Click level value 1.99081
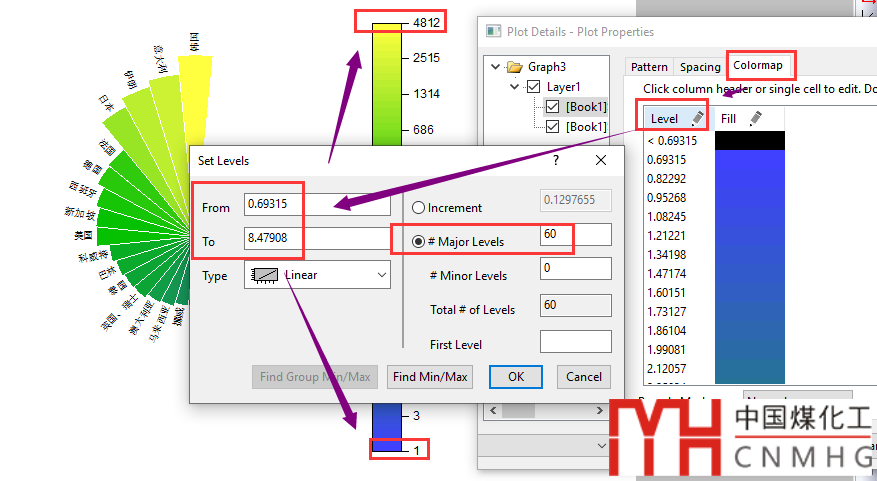Viewport: 877px width, 481px height. (x=666, y=350)
